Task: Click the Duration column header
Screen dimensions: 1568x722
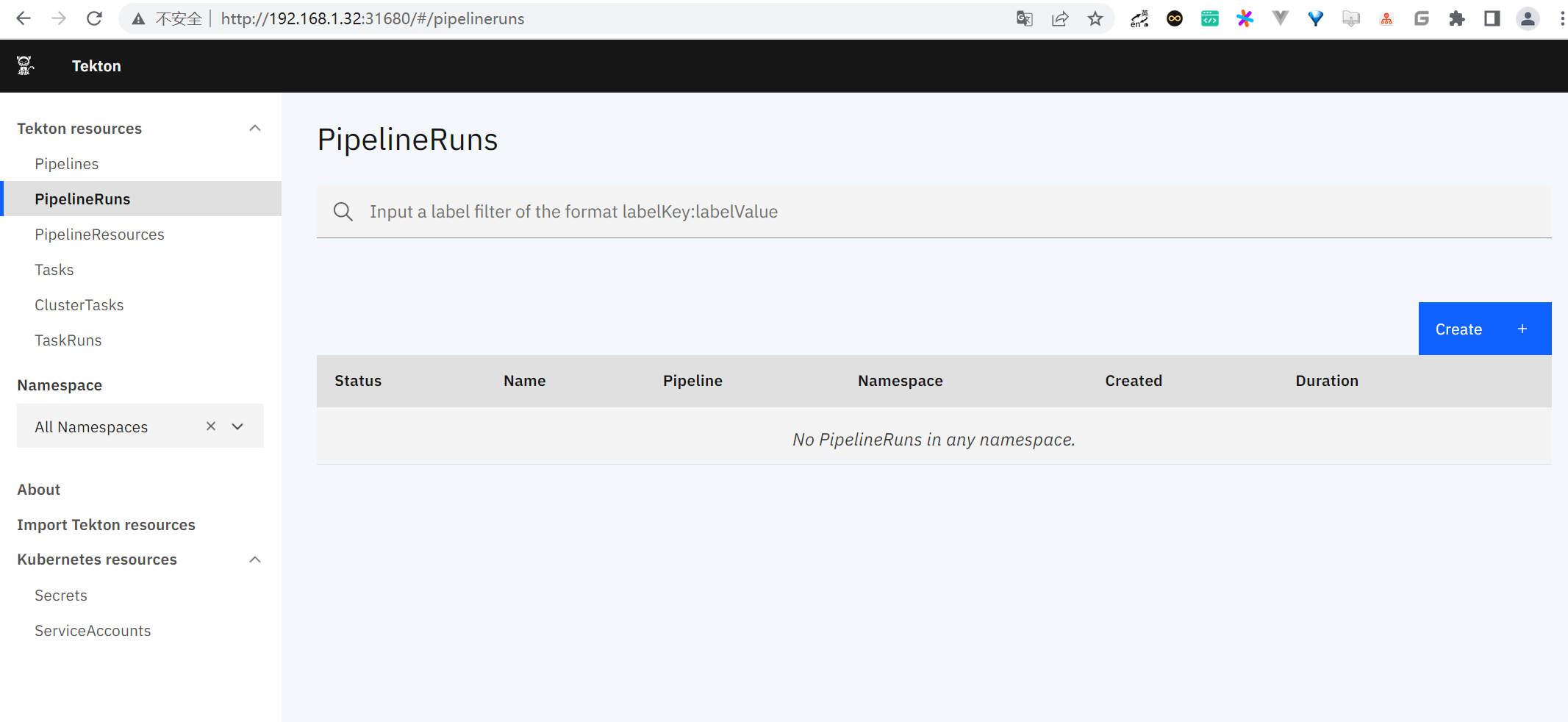Action: (1327, 380)
